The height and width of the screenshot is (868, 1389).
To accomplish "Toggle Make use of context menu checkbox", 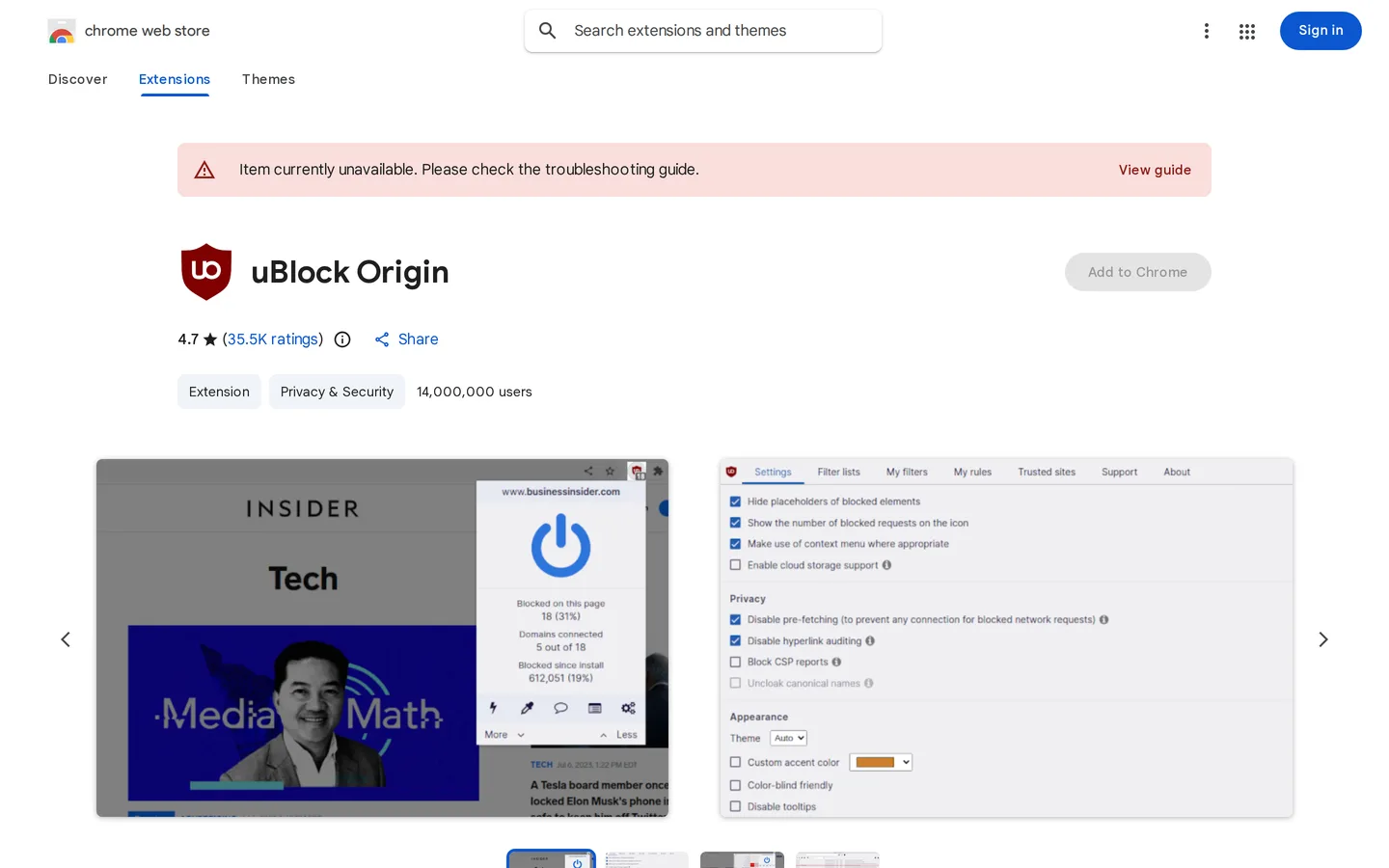I will click(x=735, y=544).
